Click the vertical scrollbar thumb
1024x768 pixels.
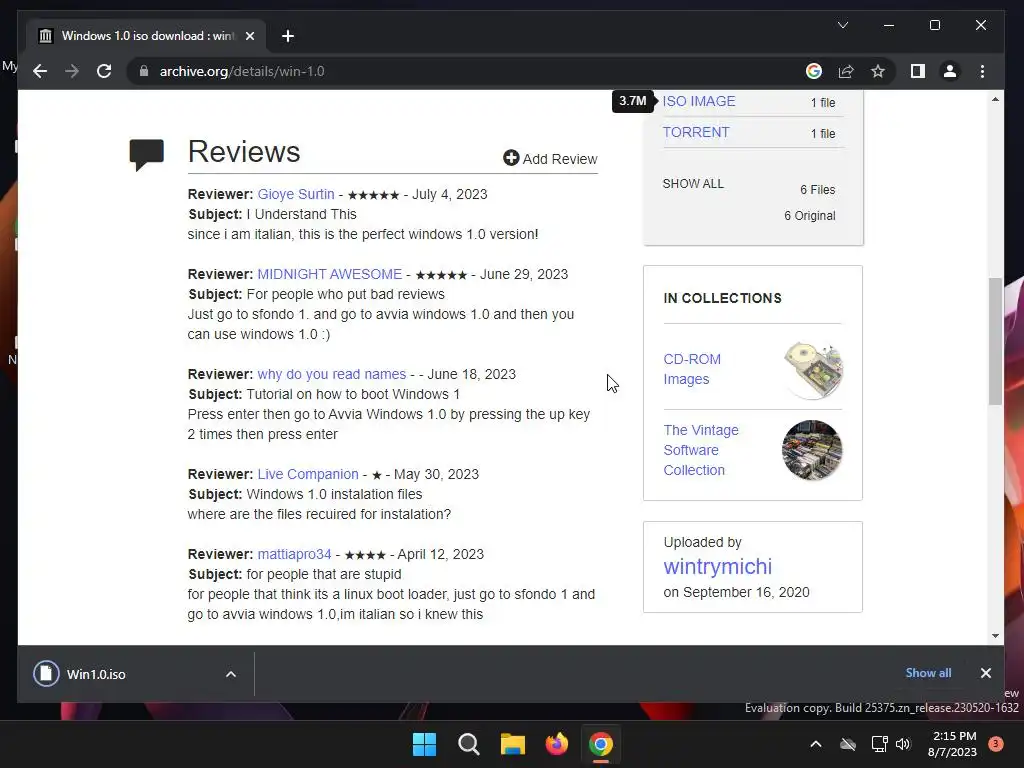995,342
